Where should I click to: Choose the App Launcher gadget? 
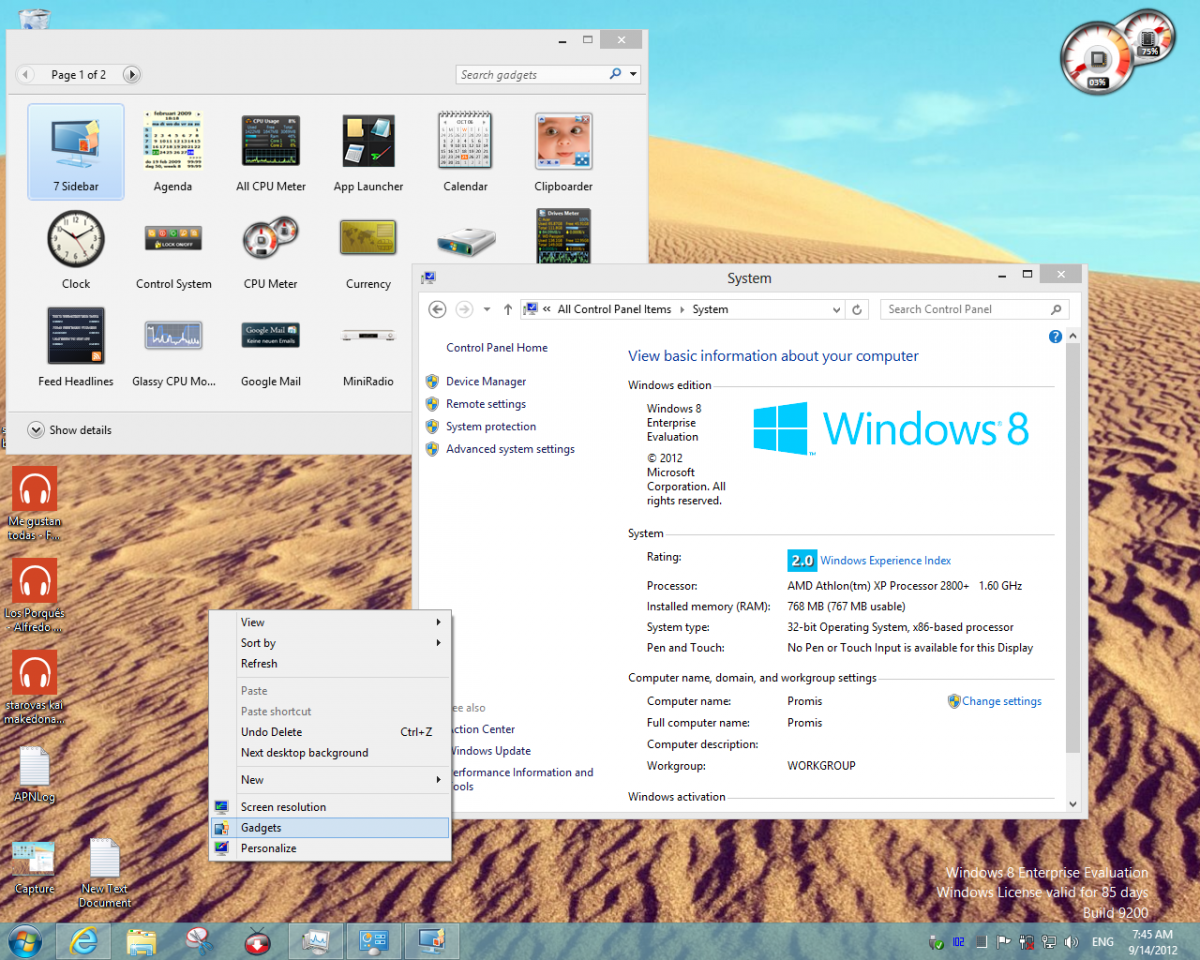click(x=368, y=142)
